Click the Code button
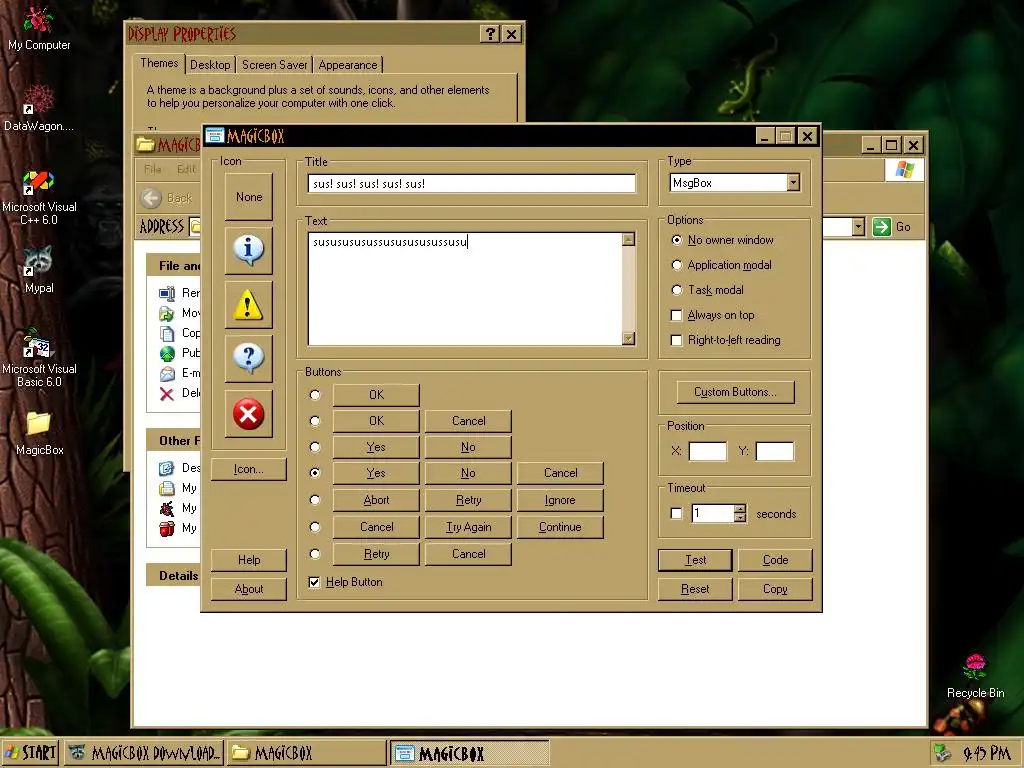The height and width of the screenshot is (768, 1024). point(775,560)
